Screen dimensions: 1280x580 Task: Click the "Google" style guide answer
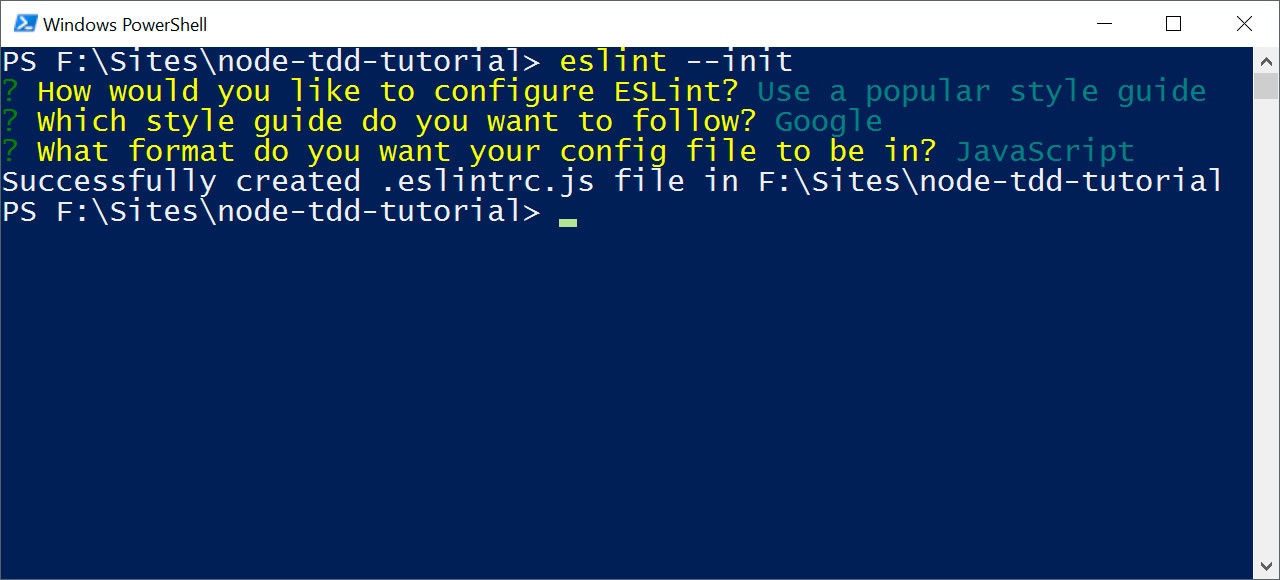[x=829, y=122]
